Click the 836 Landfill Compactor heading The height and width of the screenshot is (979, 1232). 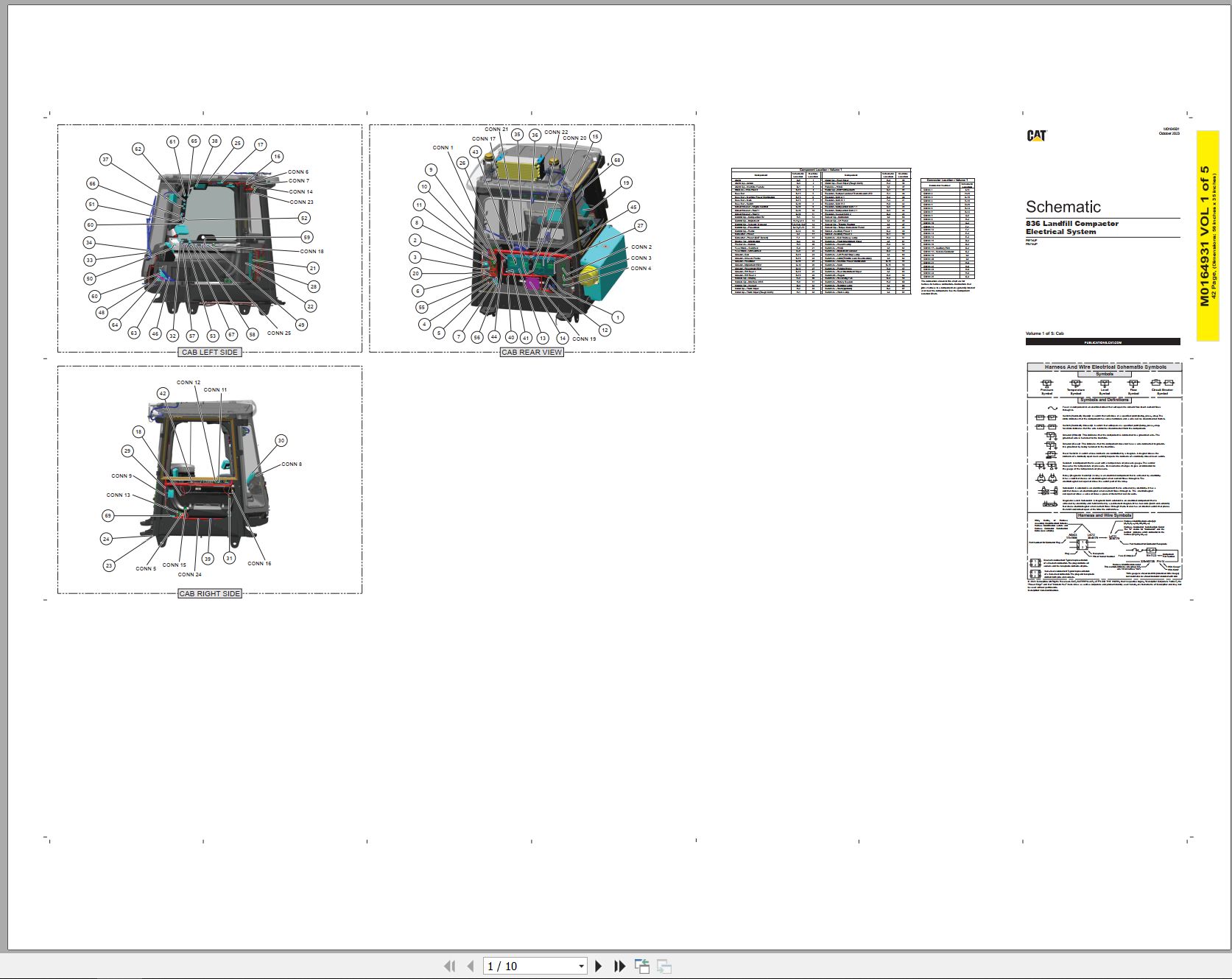(1072, 223)
